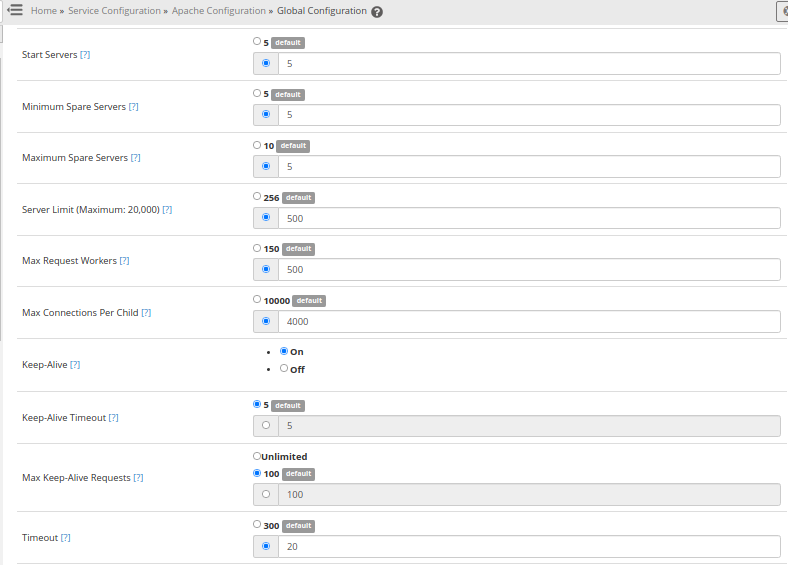Open Max Connections Per Child [?] help
The width and height of the screenshot is (788, 565).
pos(146,312)
